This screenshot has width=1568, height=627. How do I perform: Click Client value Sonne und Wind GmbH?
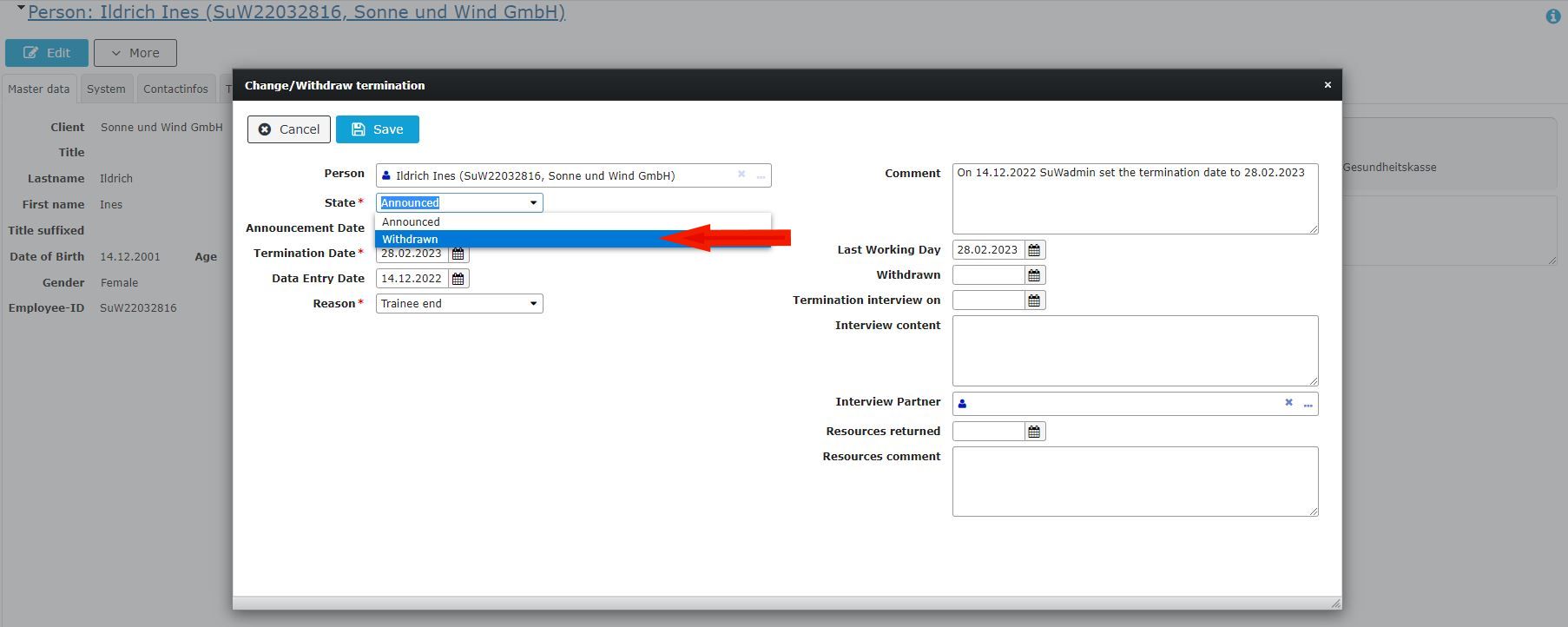click(161, 128)
